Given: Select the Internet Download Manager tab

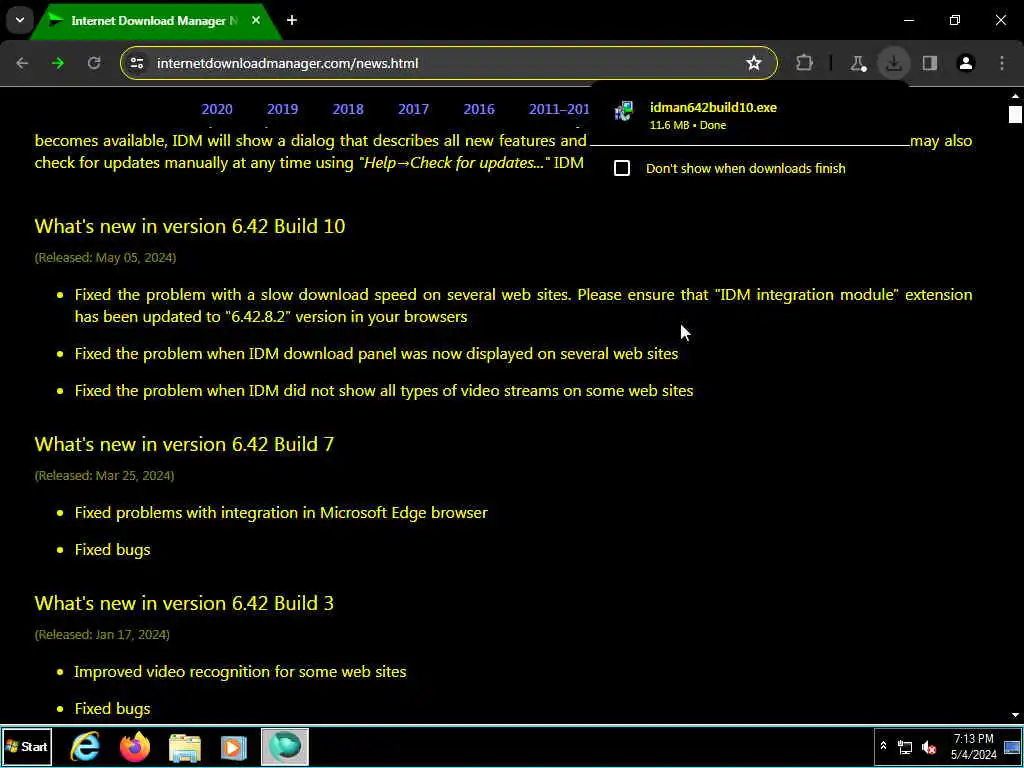Looking at the screenshot, I should pyautogui.click(x=153, y=21).
